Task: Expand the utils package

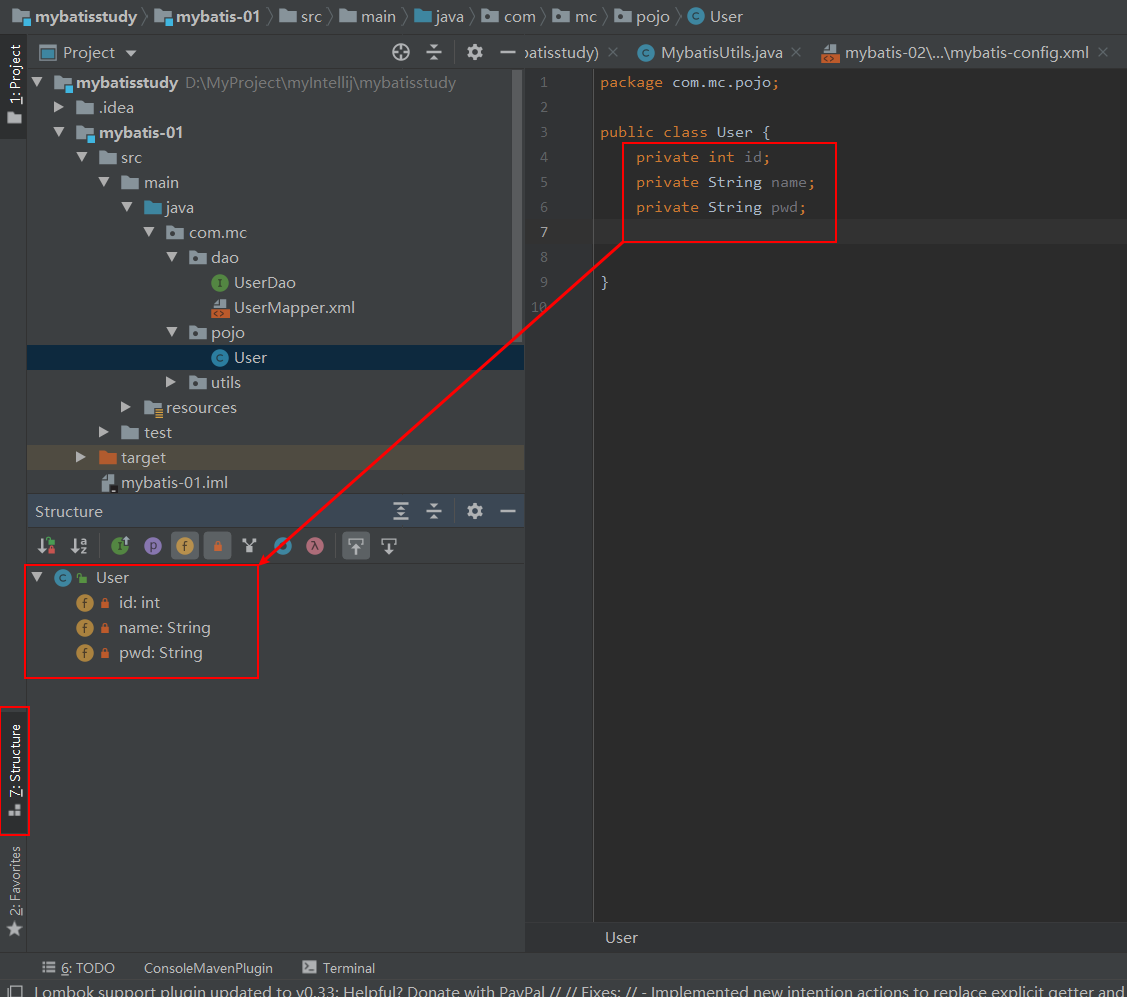Action: click(170, 382)
